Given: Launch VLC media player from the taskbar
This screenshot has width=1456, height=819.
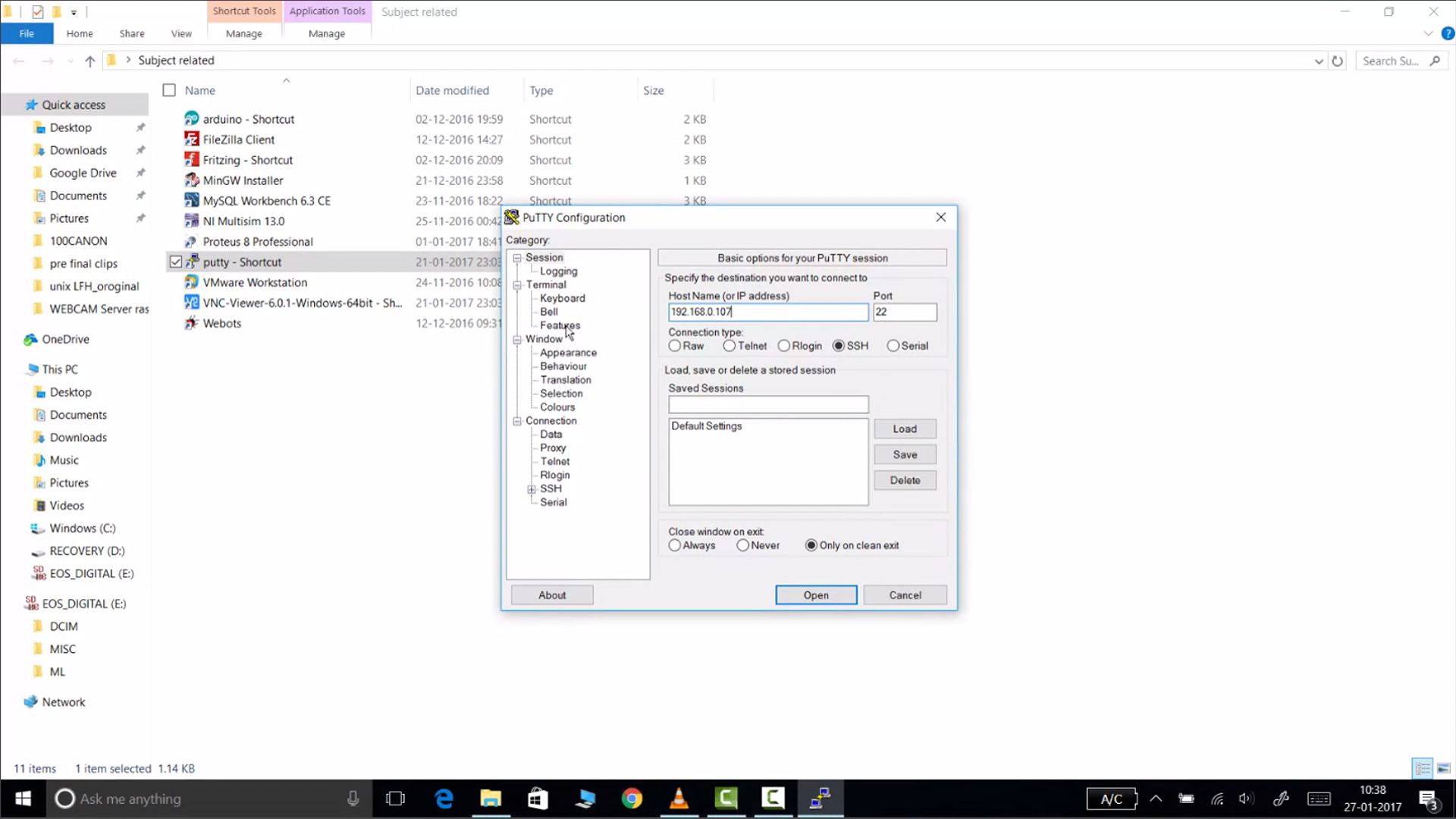Looking at the screenshot, I should click(x=679, y=798).
